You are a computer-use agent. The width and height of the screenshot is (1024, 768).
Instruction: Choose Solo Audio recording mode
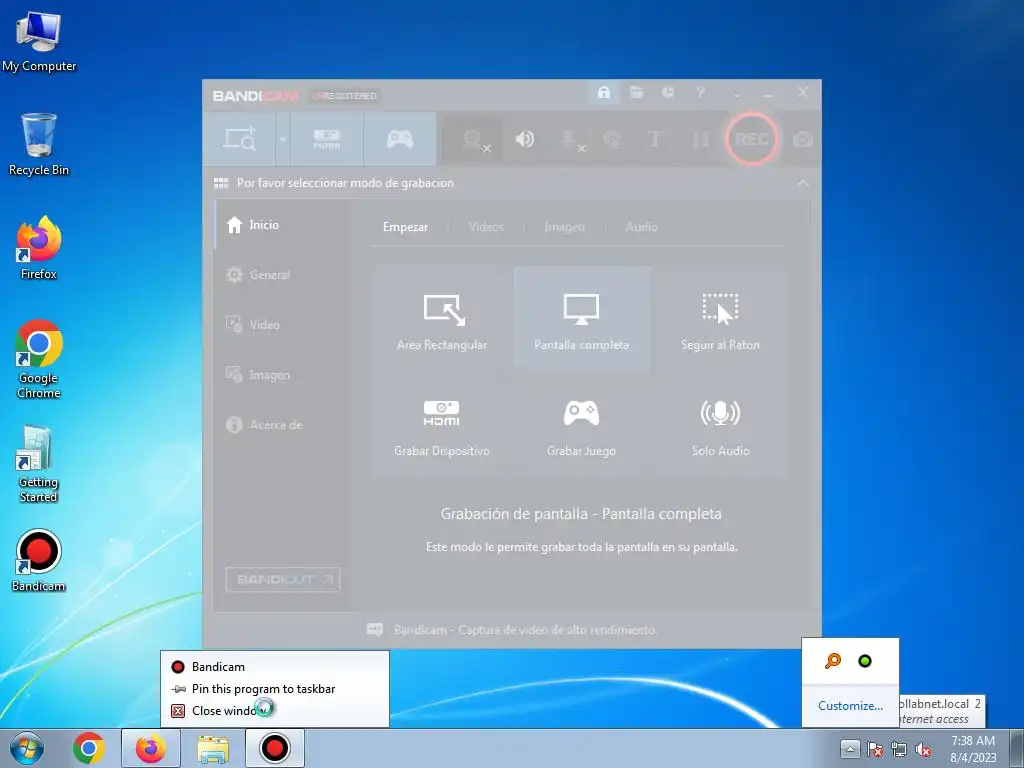(x=720, y=425)
